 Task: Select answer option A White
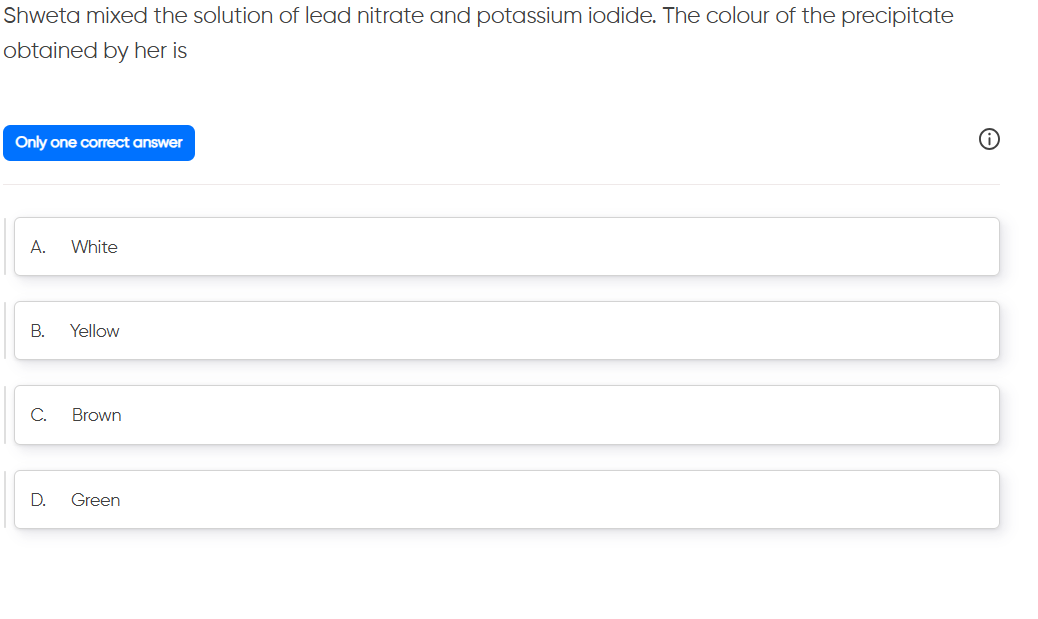[506, 247]
